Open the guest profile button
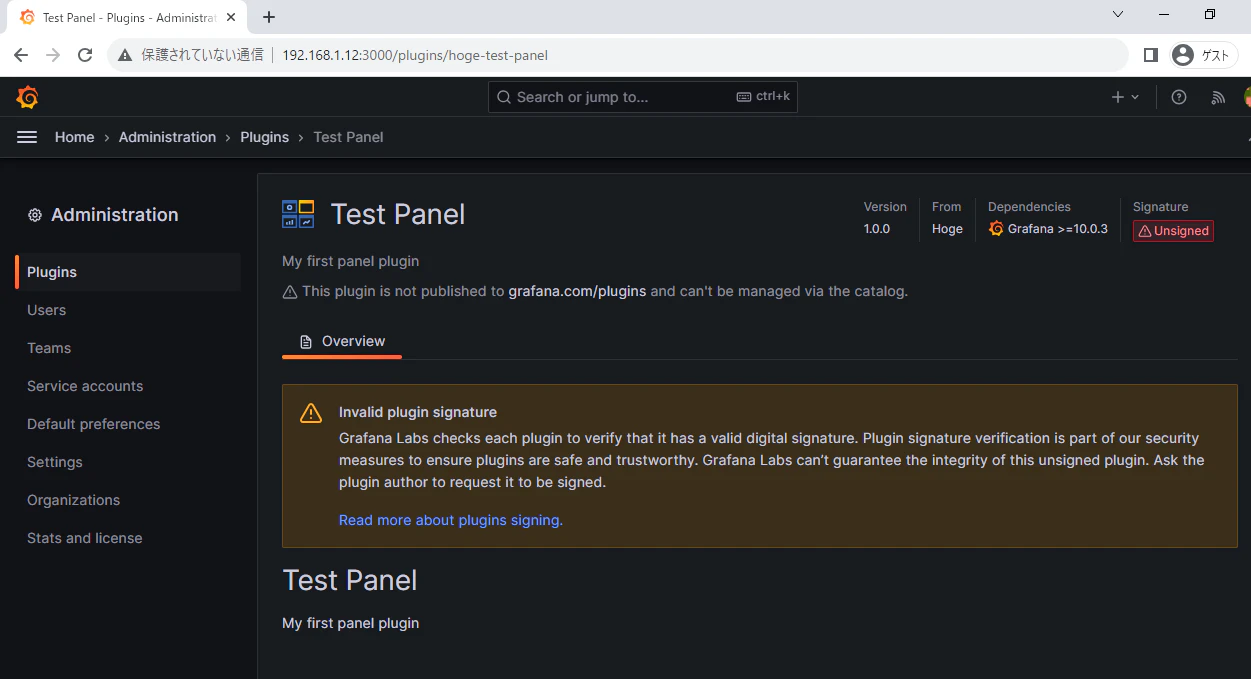The height and width of the screenshot is (679, 1251). tap(1204, 55)
